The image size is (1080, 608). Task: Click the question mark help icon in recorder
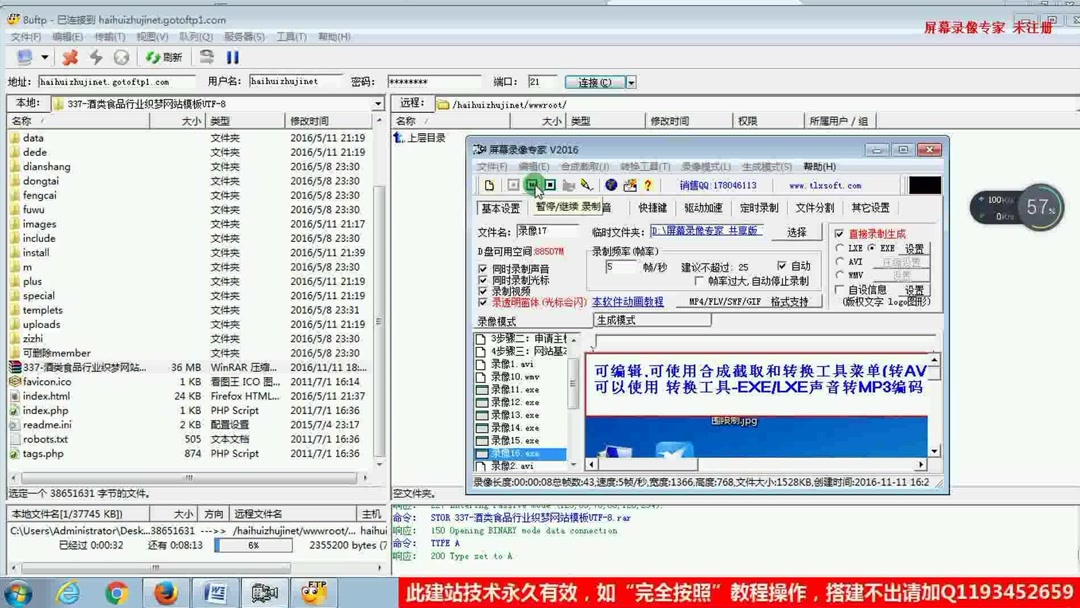click(647, 185)
